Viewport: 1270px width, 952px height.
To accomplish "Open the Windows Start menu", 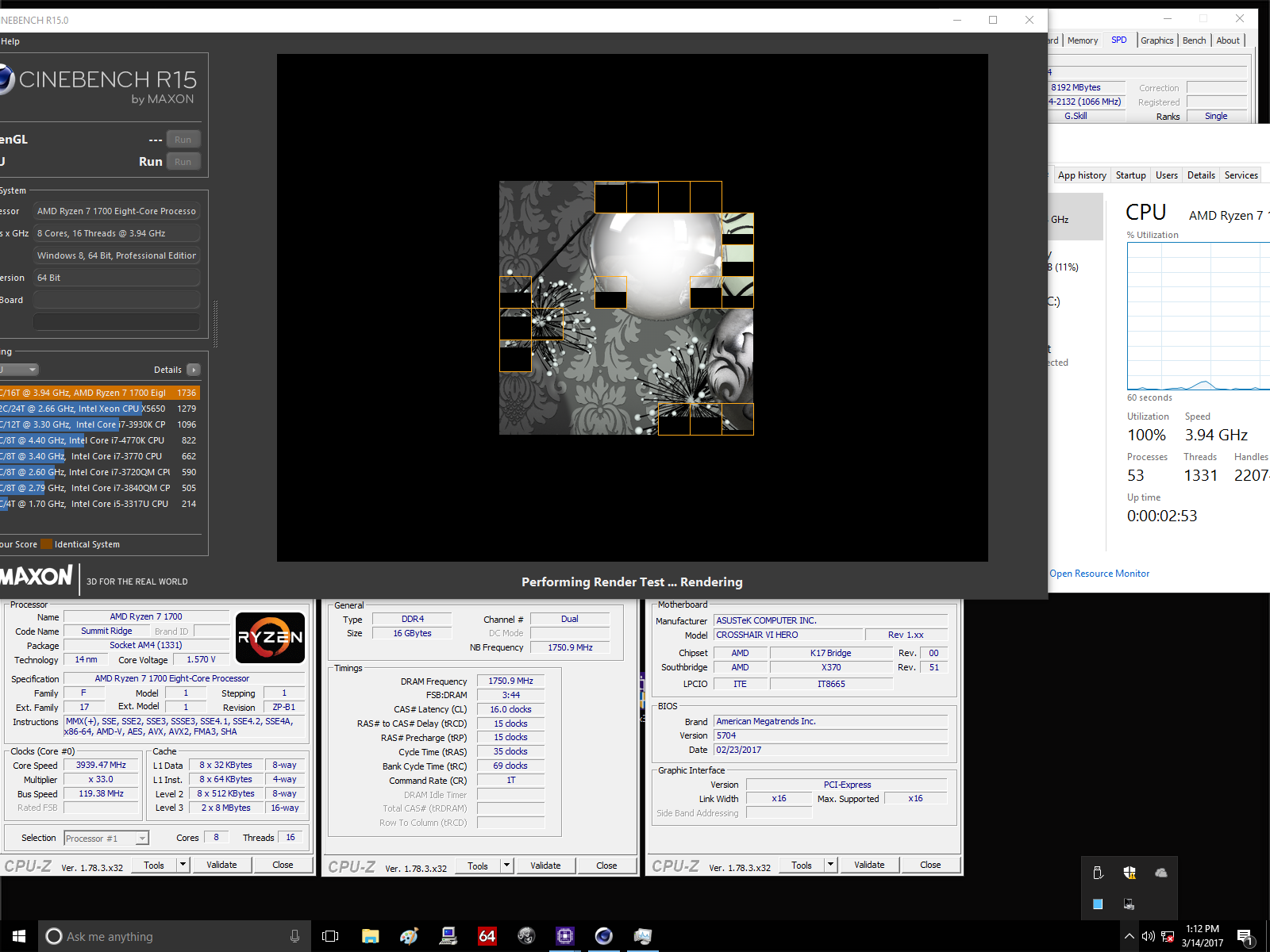I will point(19,936).
